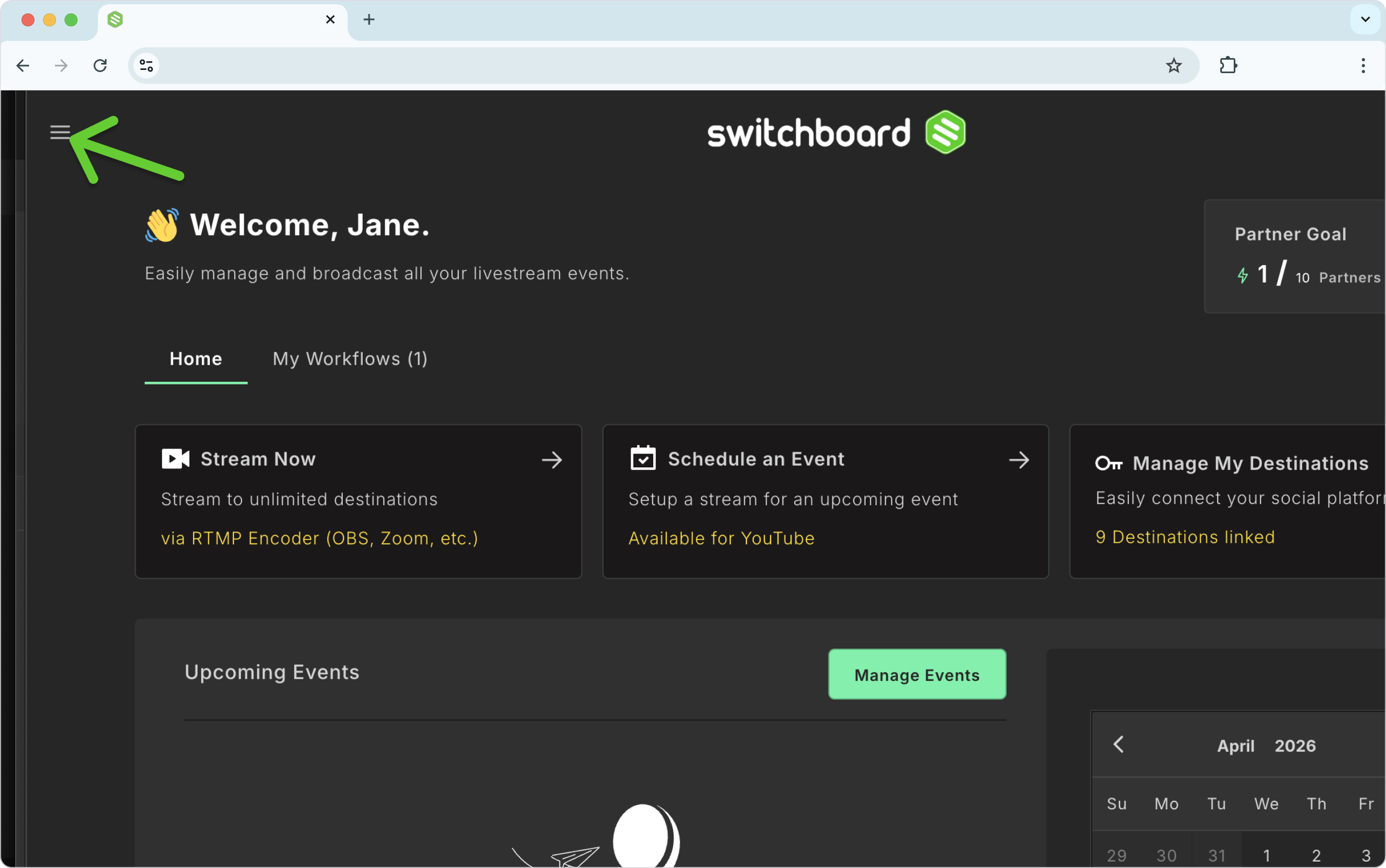Click the Partner Goal heading
The height and width of the screenshot is (868, 1386).
(x=1291, y=233)
